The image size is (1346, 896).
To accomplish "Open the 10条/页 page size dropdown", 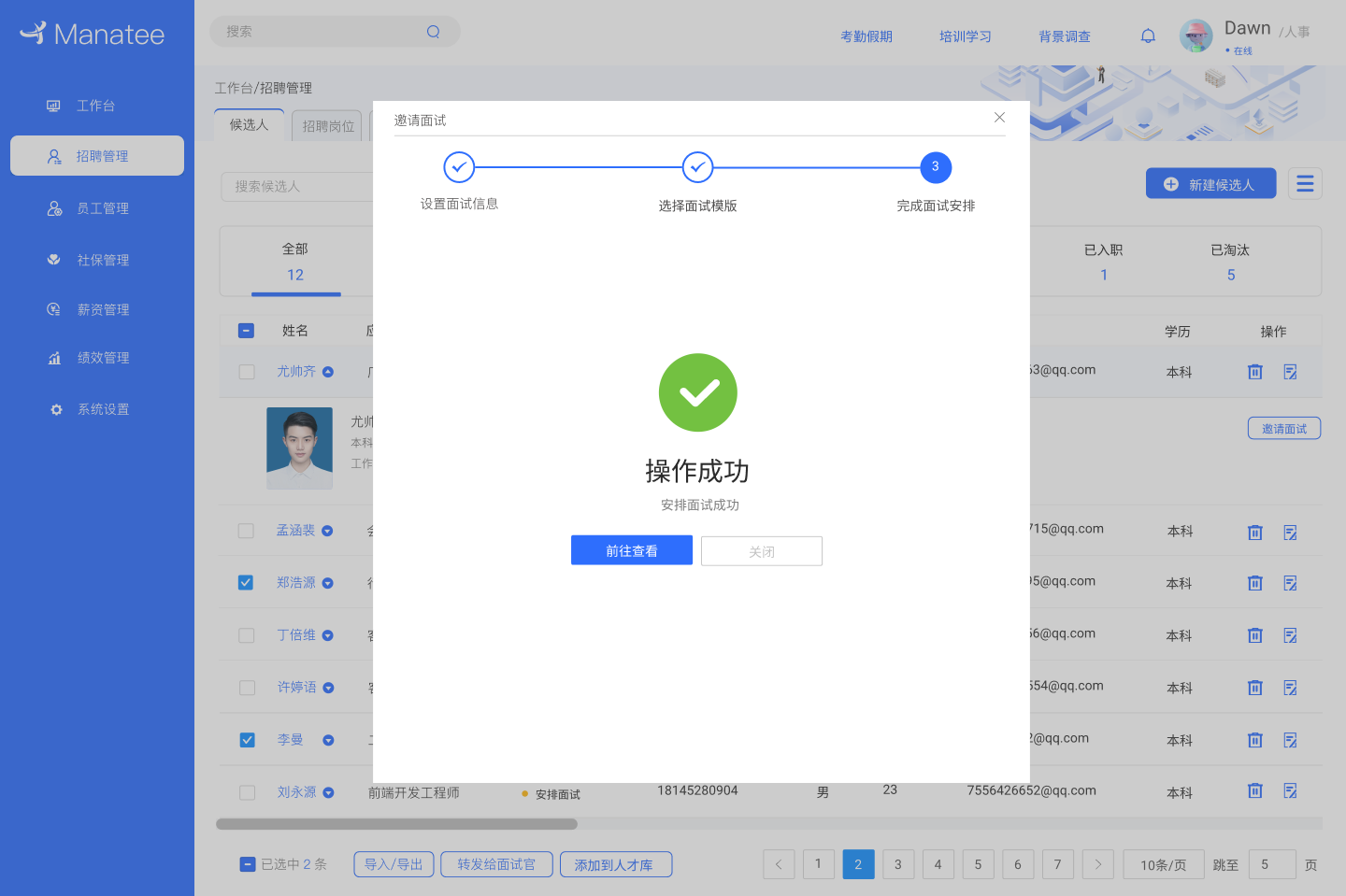I will pyautogui.click(x=1163, y=864).
